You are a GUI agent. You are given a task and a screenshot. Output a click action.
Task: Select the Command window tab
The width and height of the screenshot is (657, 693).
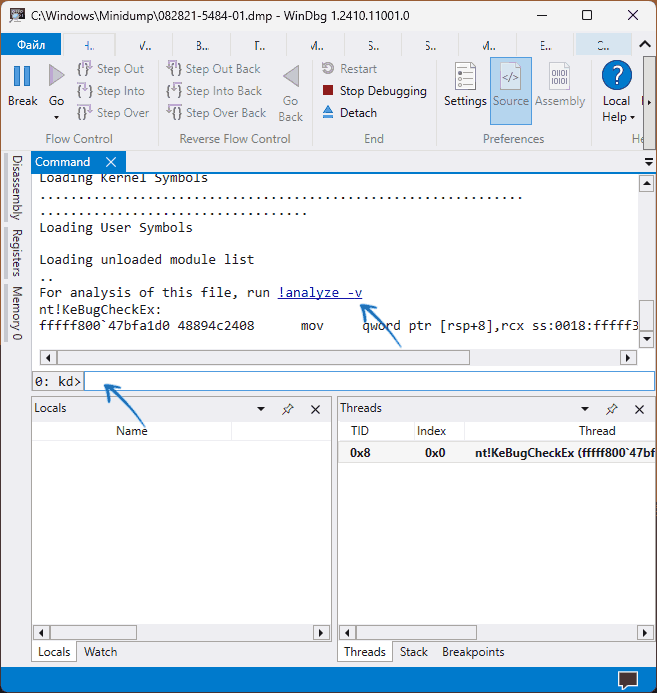point(63,162)
